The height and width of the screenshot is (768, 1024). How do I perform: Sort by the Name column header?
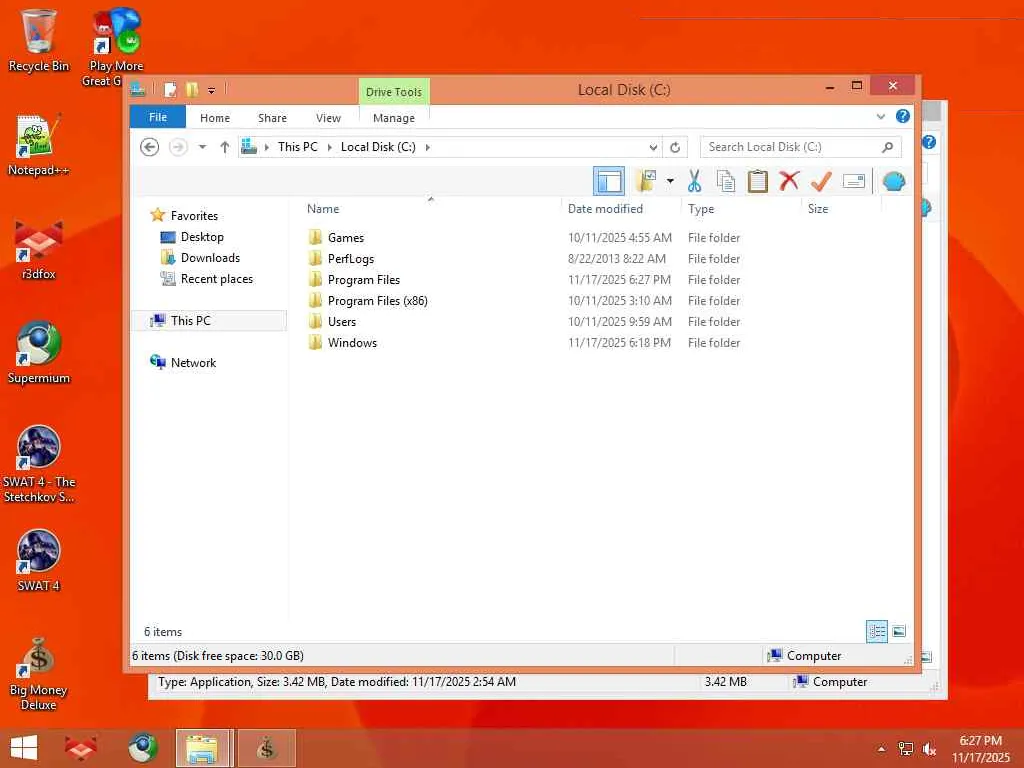(323, 209)
